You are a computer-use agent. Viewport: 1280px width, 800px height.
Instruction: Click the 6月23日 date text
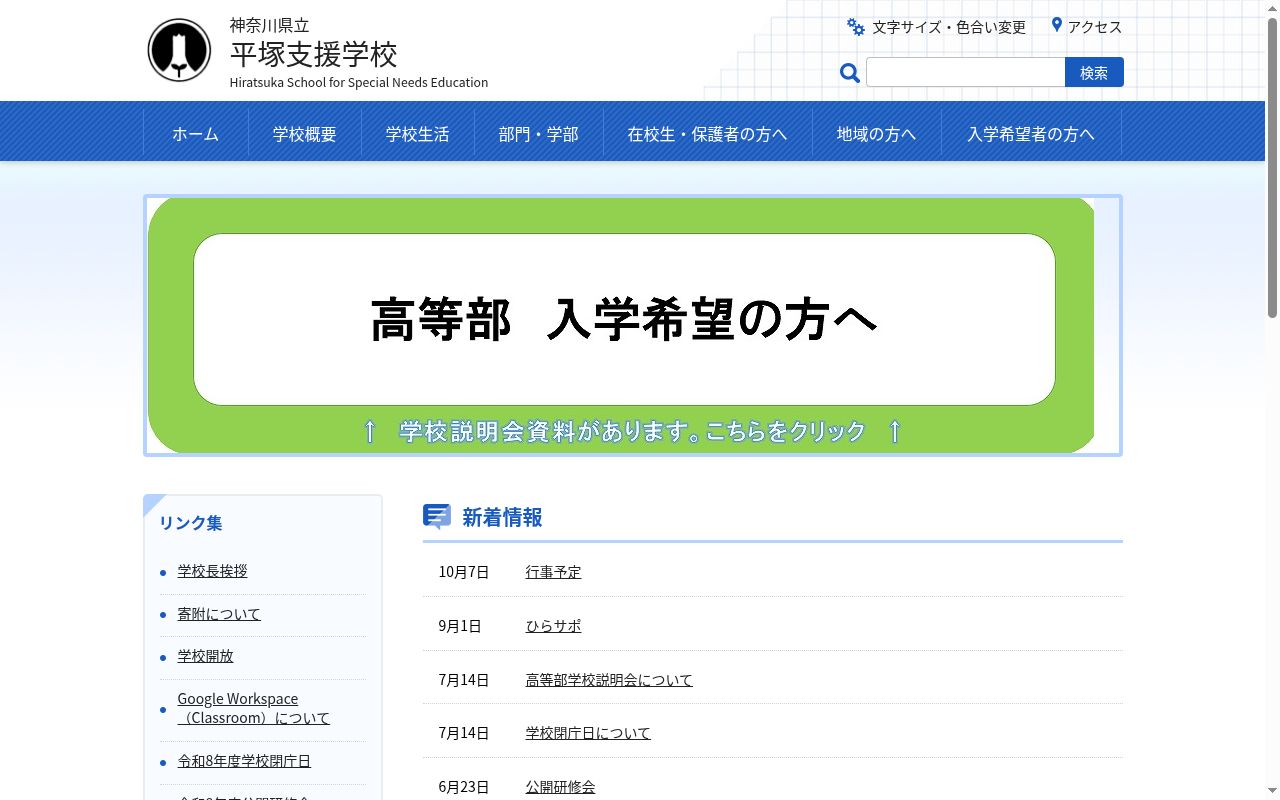(464, 787)
